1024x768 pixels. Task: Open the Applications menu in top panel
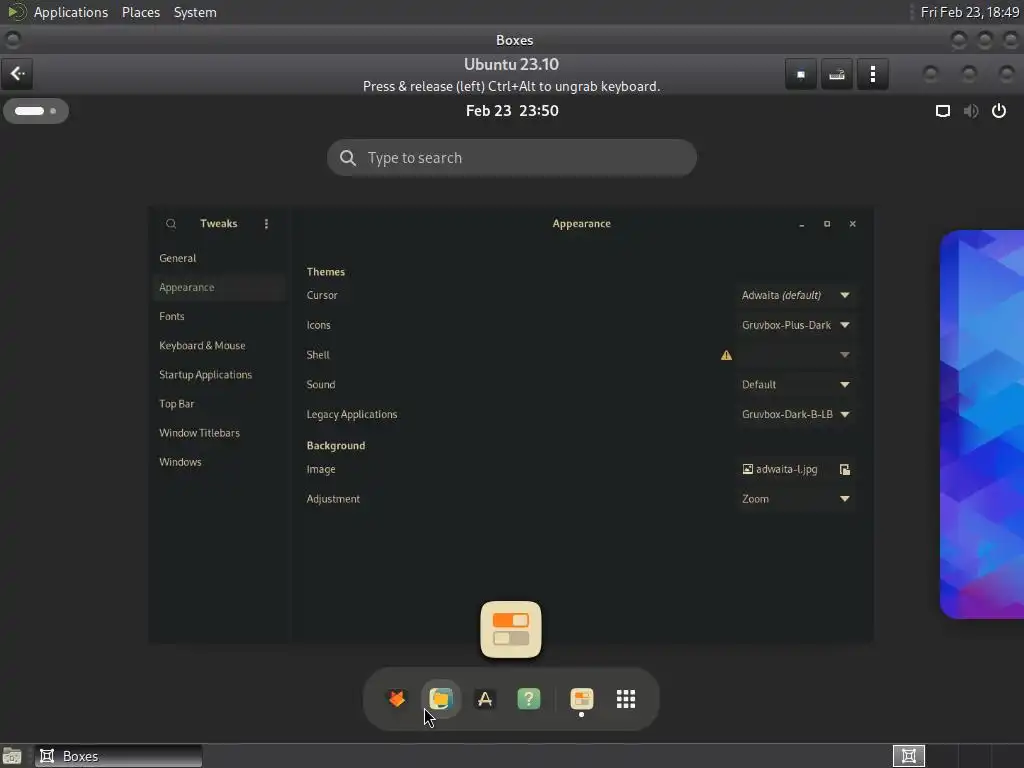(x=71, y=12)
